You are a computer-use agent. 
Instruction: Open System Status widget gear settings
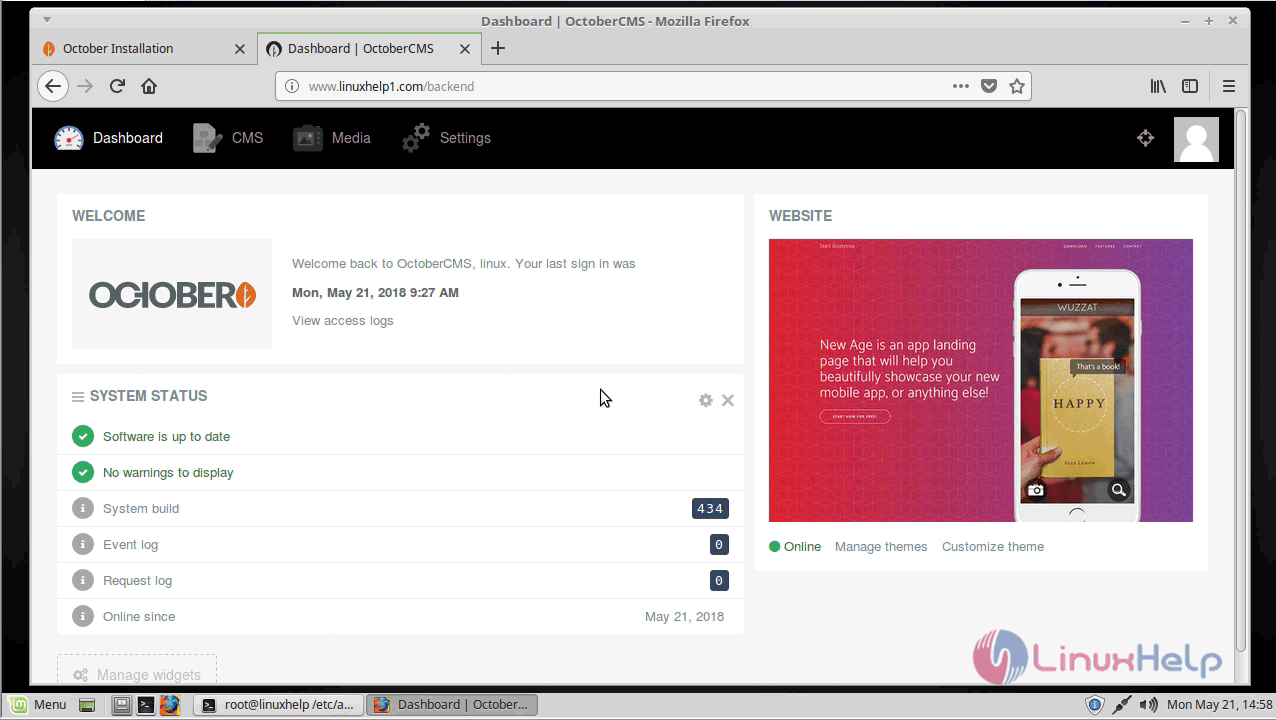[706, 400]
